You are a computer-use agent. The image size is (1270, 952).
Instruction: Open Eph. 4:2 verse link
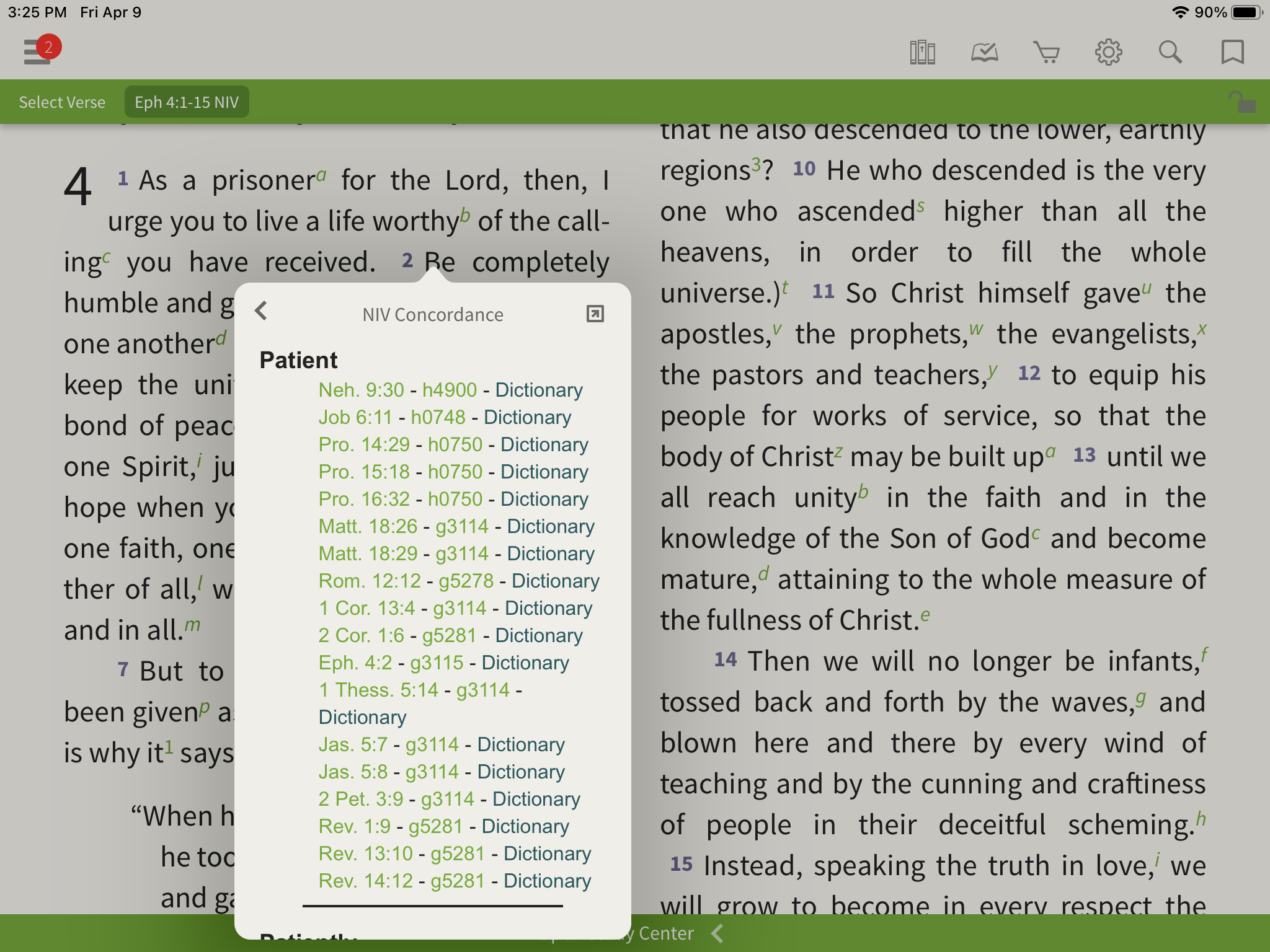[355, 663]
